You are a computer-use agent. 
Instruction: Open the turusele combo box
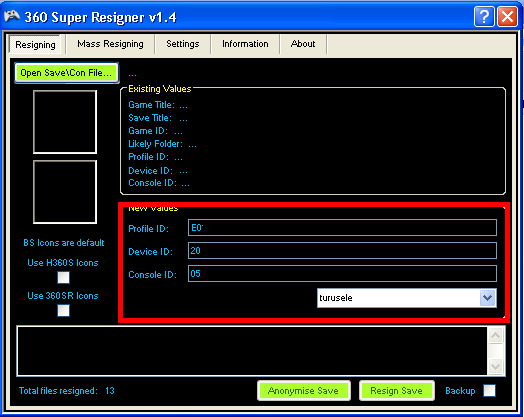[x=407, y=298]
